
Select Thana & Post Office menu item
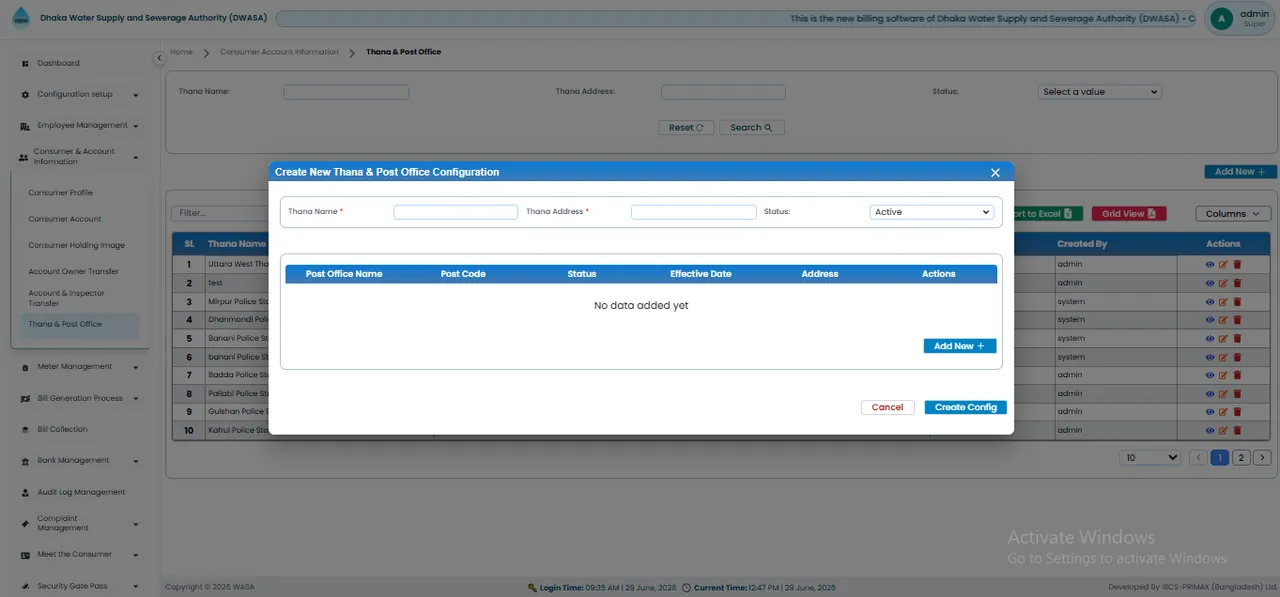tap(80, 324)
